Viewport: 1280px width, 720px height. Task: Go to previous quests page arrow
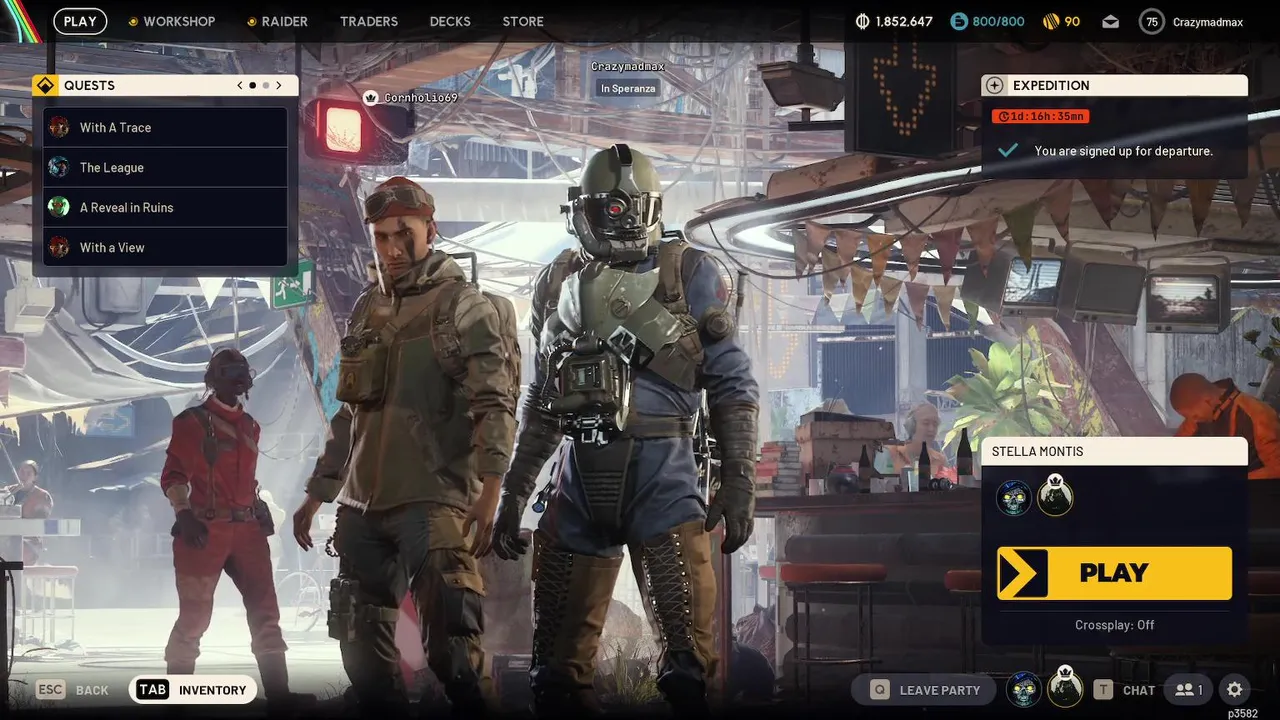click(240, 85)
